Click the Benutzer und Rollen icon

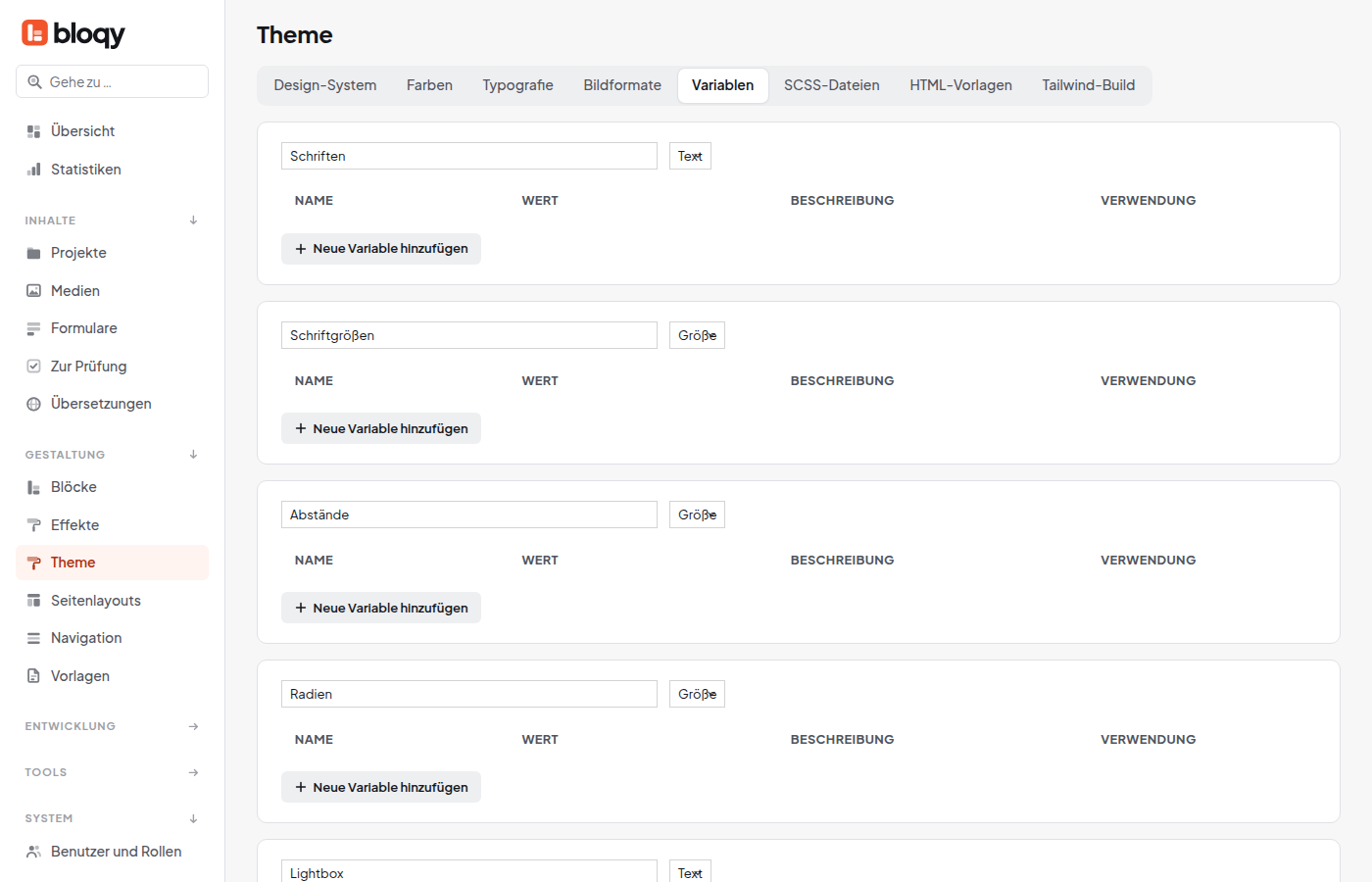click(x=33, y=852)
